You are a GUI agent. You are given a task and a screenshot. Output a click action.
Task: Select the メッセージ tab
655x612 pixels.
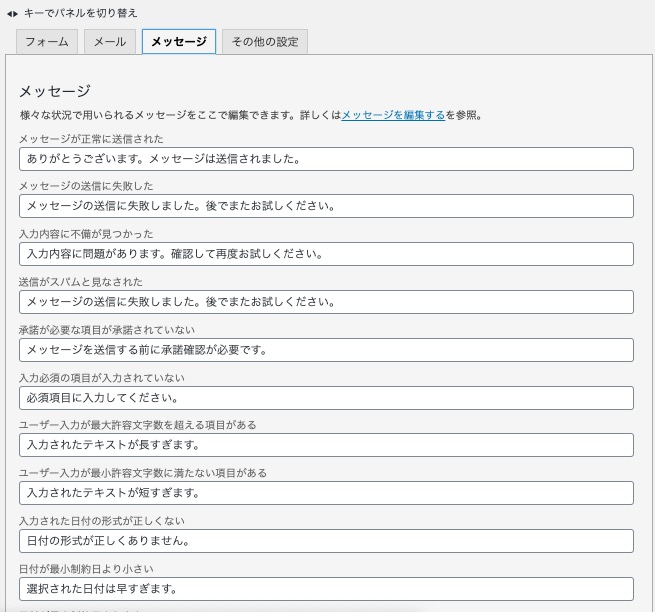(x=179, y=42)
